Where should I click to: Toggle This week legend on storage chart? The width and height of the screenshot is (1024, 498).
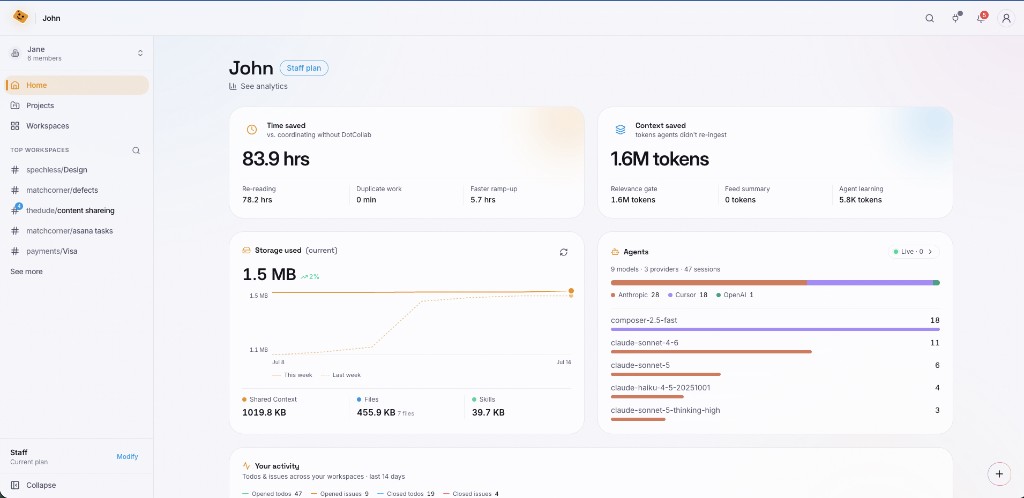[x=292, y=375]
